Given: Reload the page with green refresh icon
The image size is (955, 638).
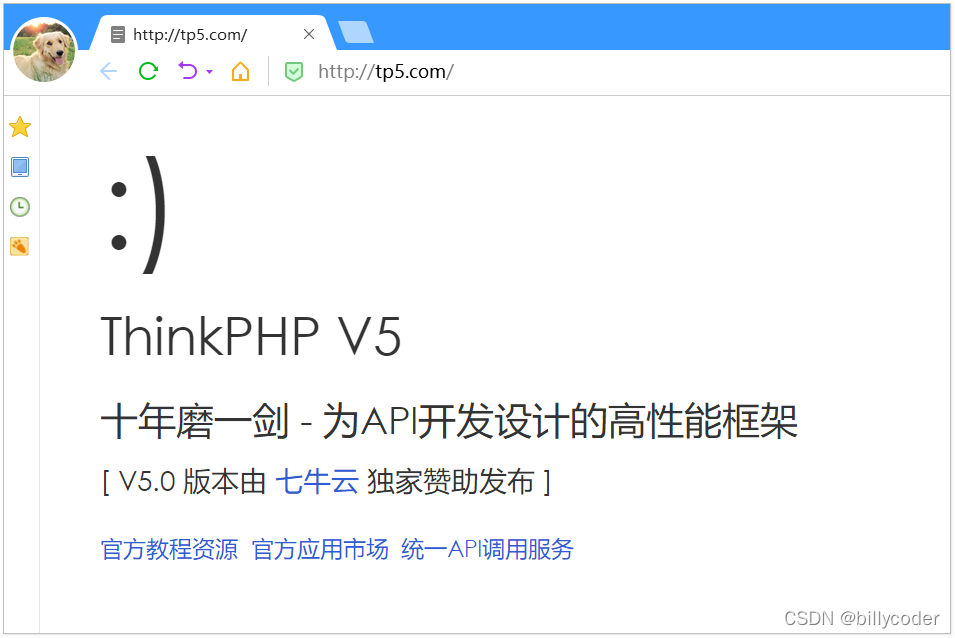Looking at the screenshot, I should pos(148,71).
